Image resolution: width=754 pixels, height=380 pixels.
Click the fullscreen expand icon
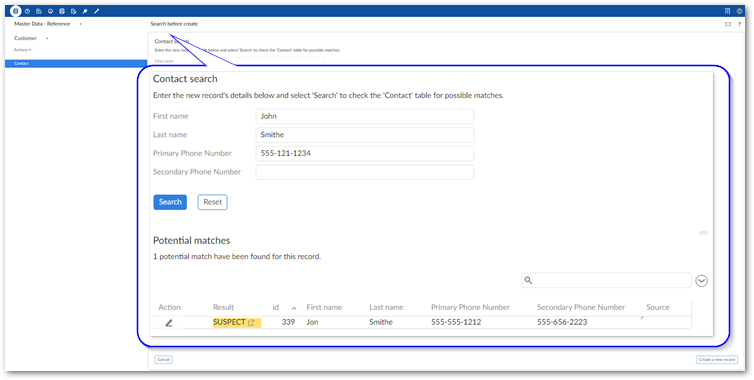(x=728, y=24)
